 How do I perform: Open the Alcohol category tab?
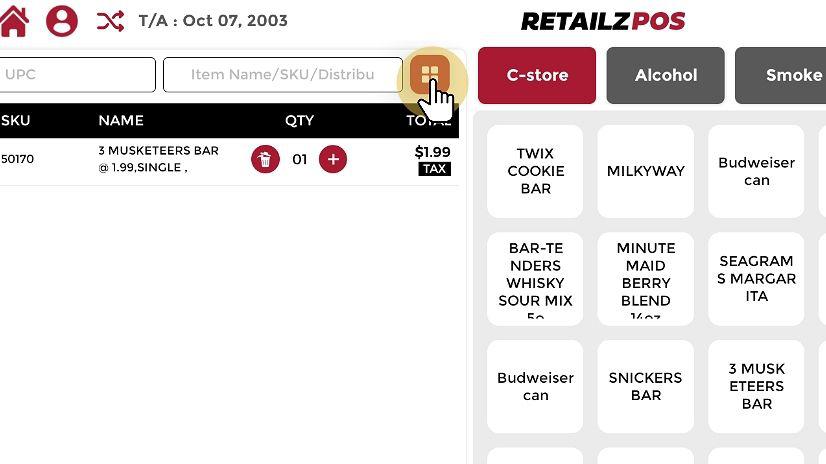point(666,75)
